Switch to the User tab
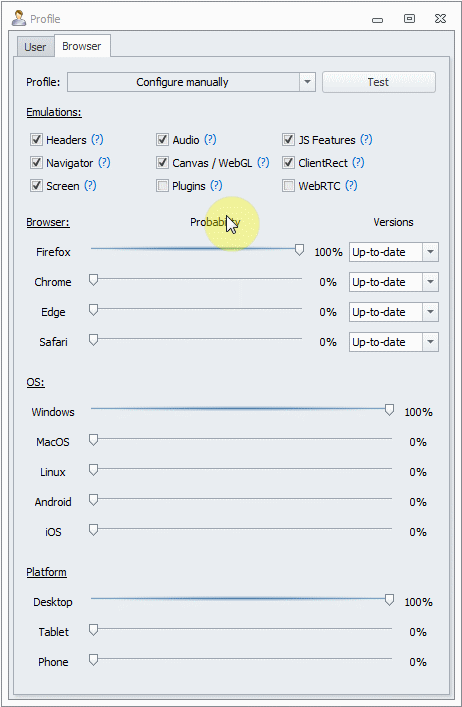Screen dimensions: 462x707 click(35, 47)
